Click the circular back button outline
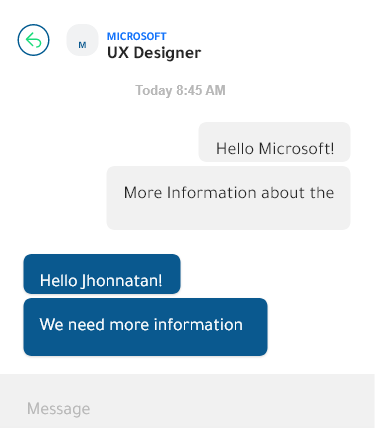Screen dimensions: 375x429 click(33, 40)
